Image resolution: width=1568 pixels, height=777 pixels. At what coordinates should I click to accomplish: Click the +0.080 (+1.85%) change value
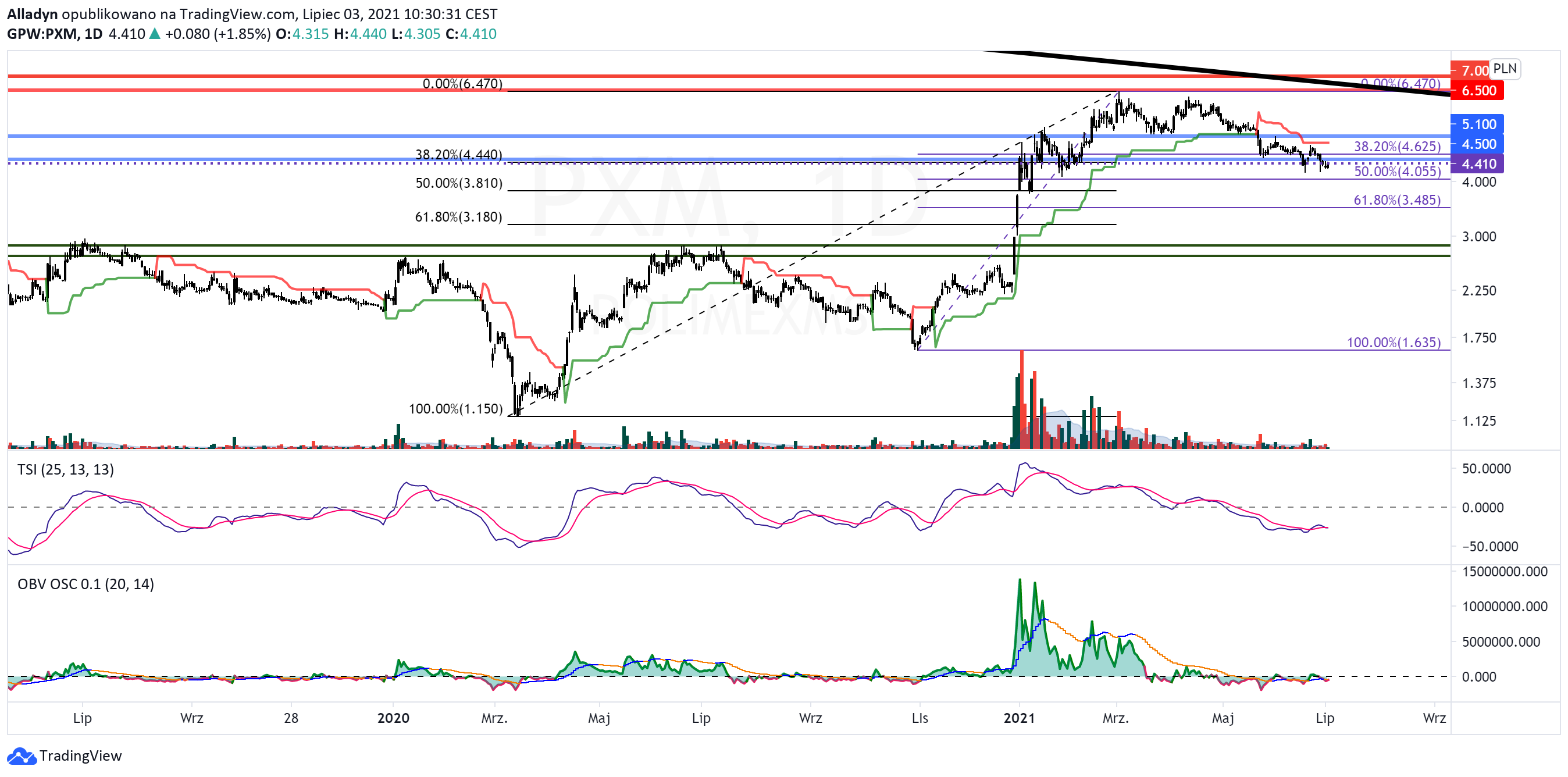pos(218,34)
